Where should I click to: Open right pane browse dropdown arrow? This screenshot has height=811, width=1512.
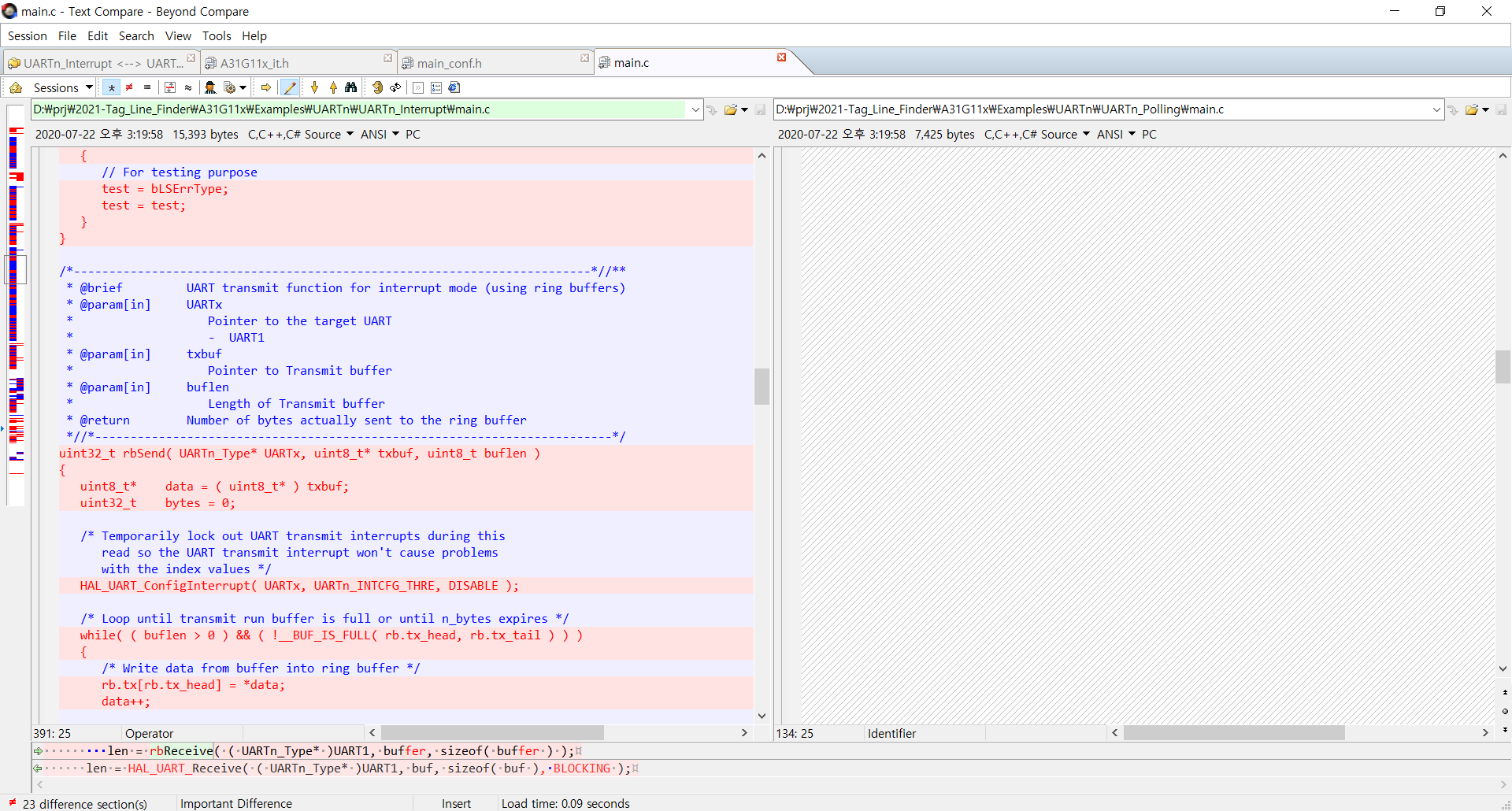(1486, 109)
